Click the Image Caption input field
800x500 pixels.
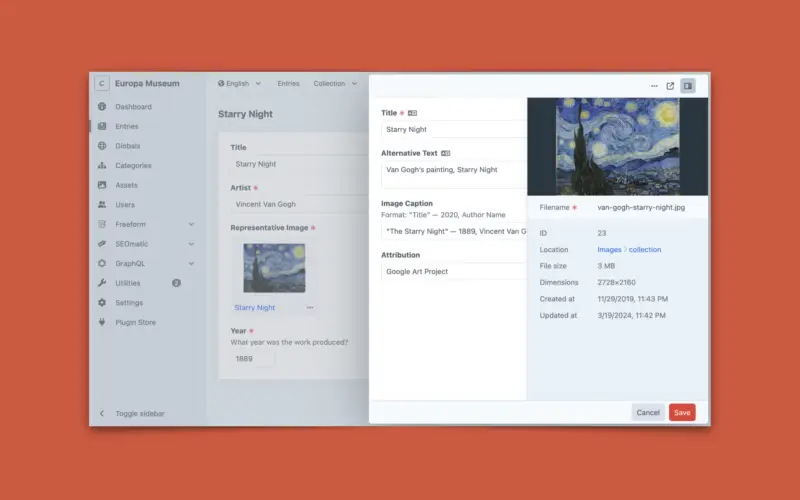click(x=454, y=231)
